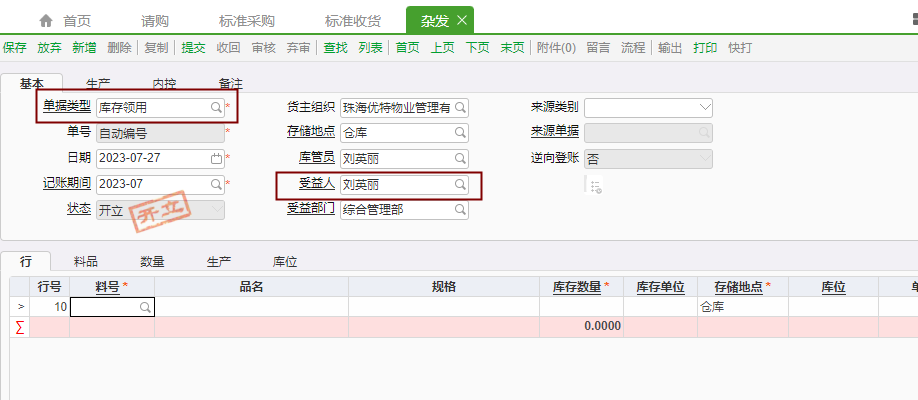Click search icon in 存储地点 field

click(460, 132)
